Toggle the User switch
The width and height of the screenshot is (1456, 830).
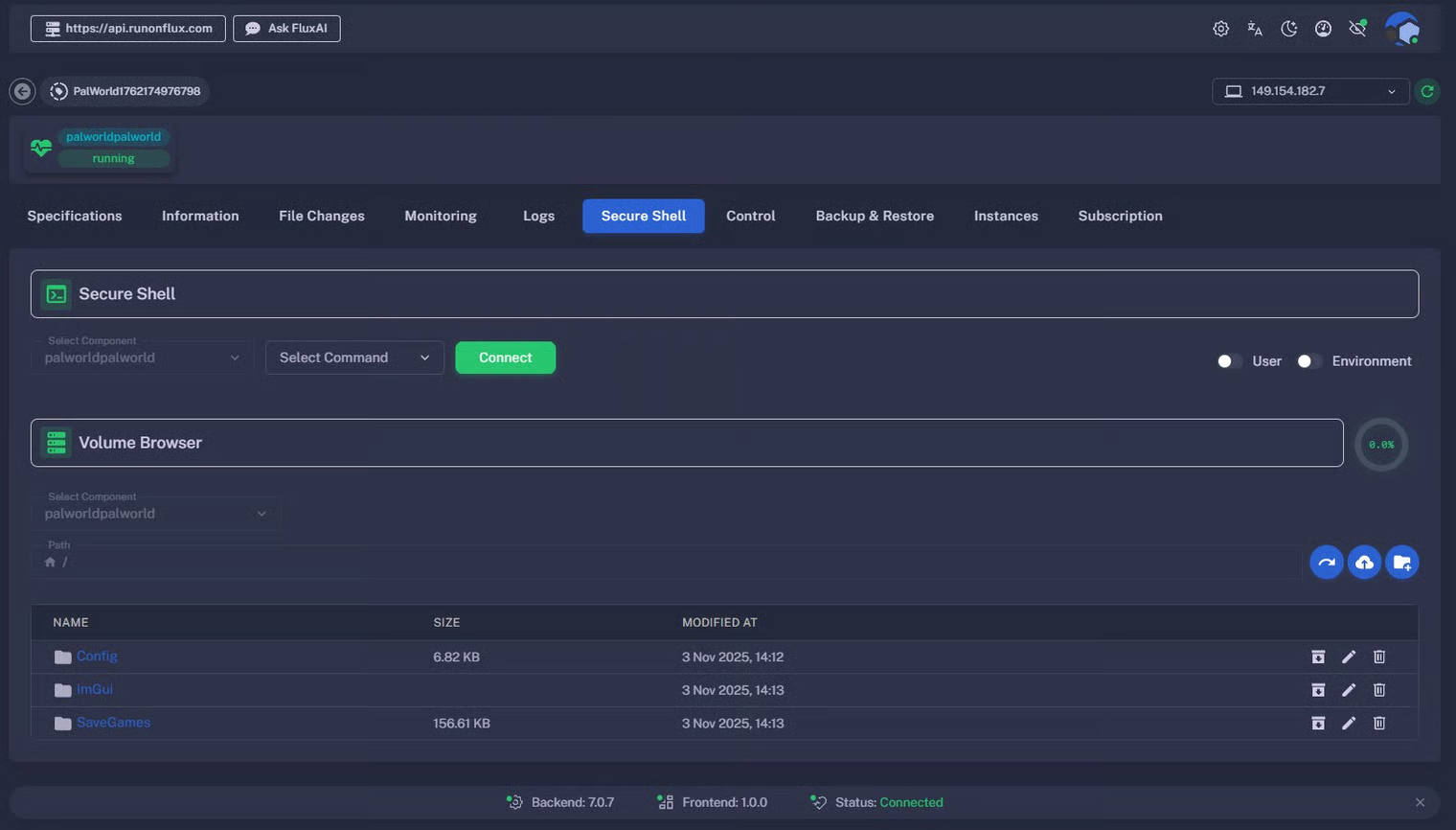pos(1229,361)
